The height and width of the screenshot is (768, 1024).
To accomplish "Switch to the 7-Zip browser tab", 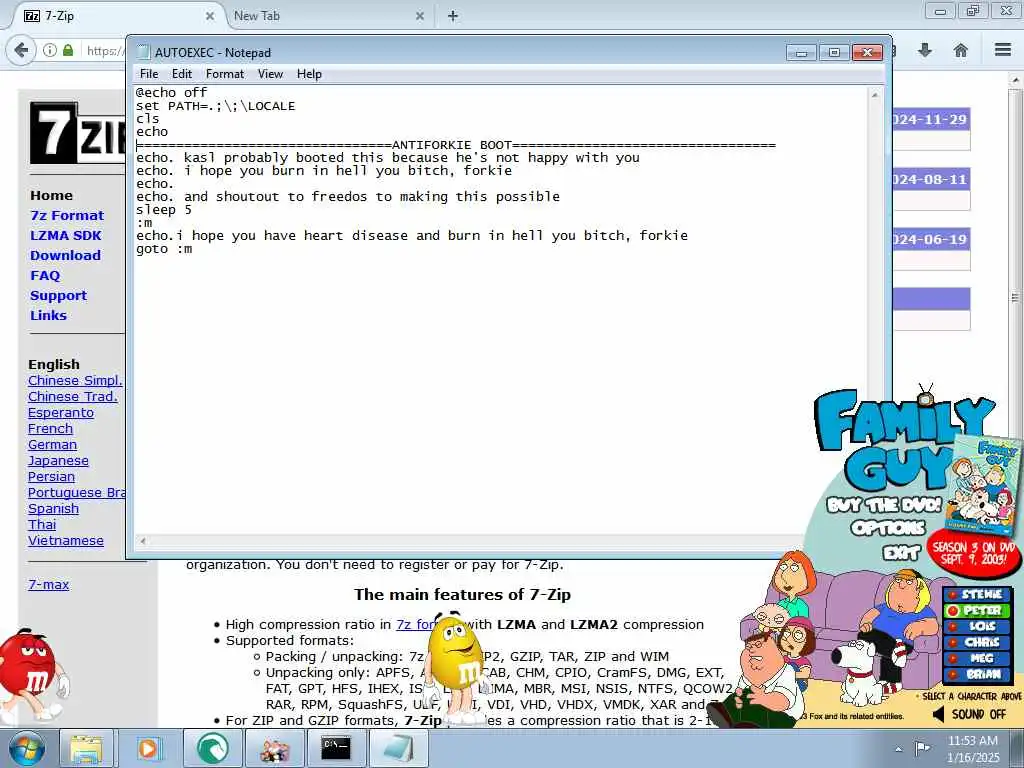I will pyautogui.click(x=118, y=16).
